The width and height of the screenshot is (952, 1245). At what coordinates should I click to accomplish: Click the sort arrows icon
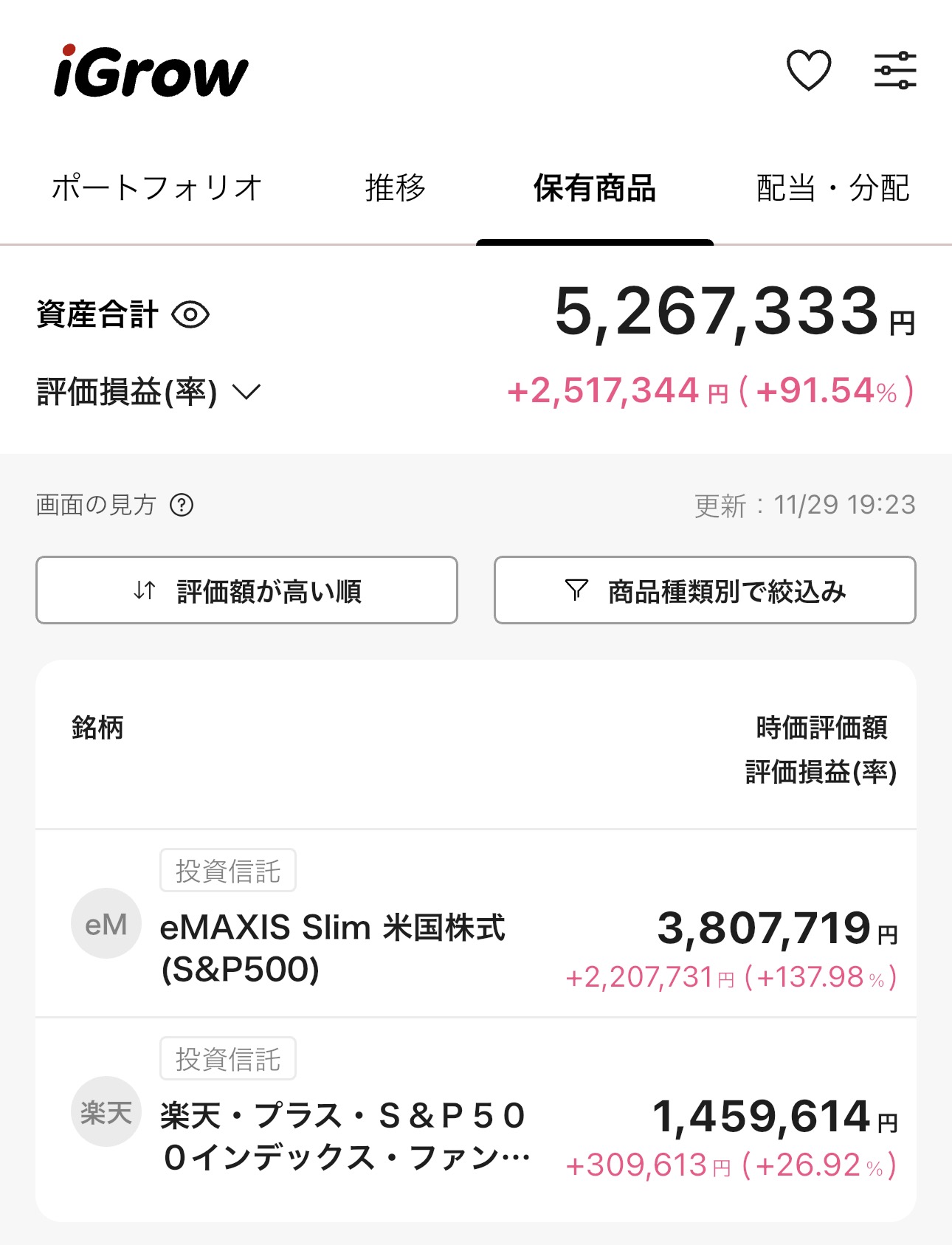click(x=144, y=590)
